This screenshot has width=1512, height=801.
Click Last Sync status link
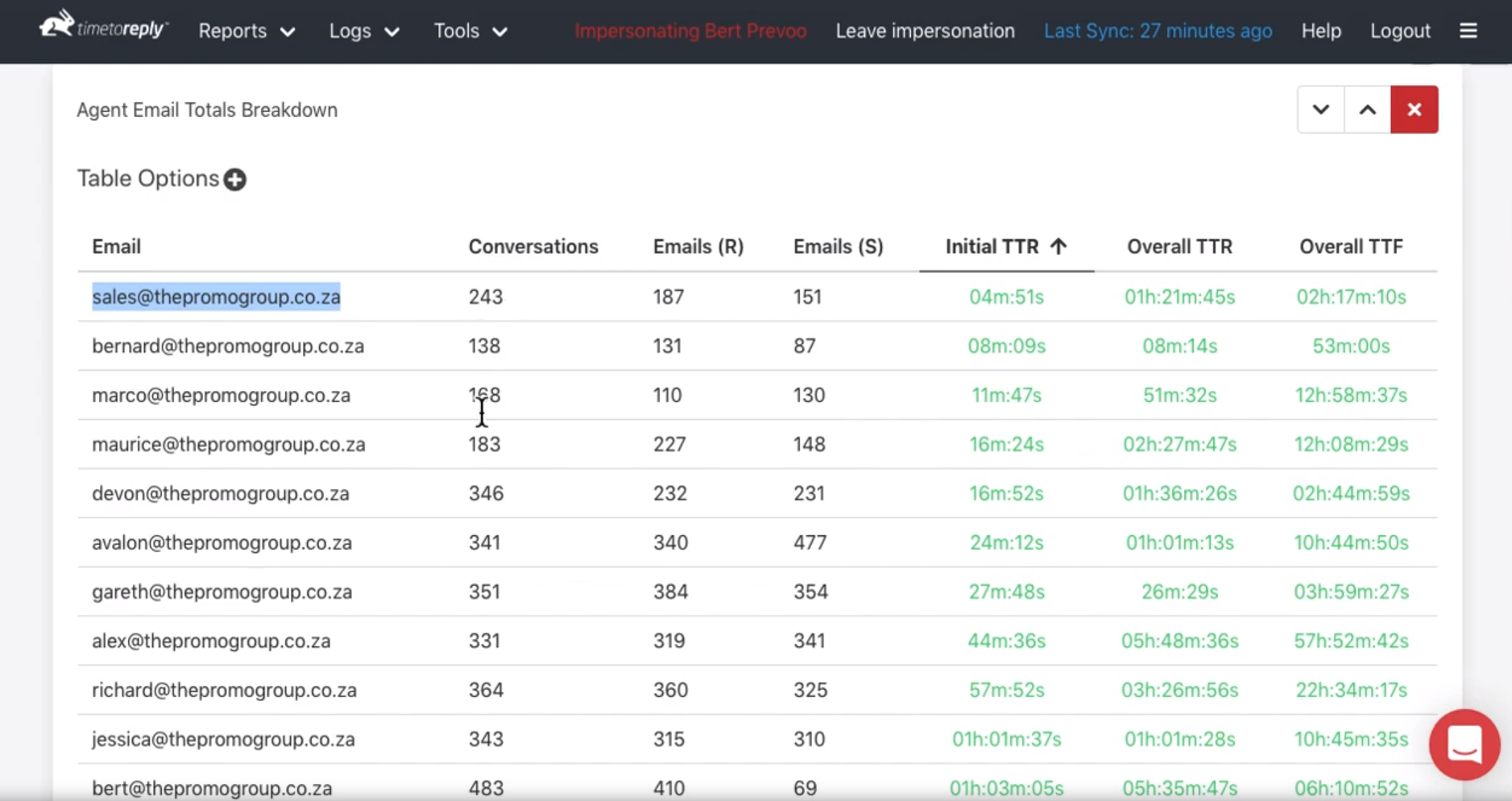(x=1158, y=31)
